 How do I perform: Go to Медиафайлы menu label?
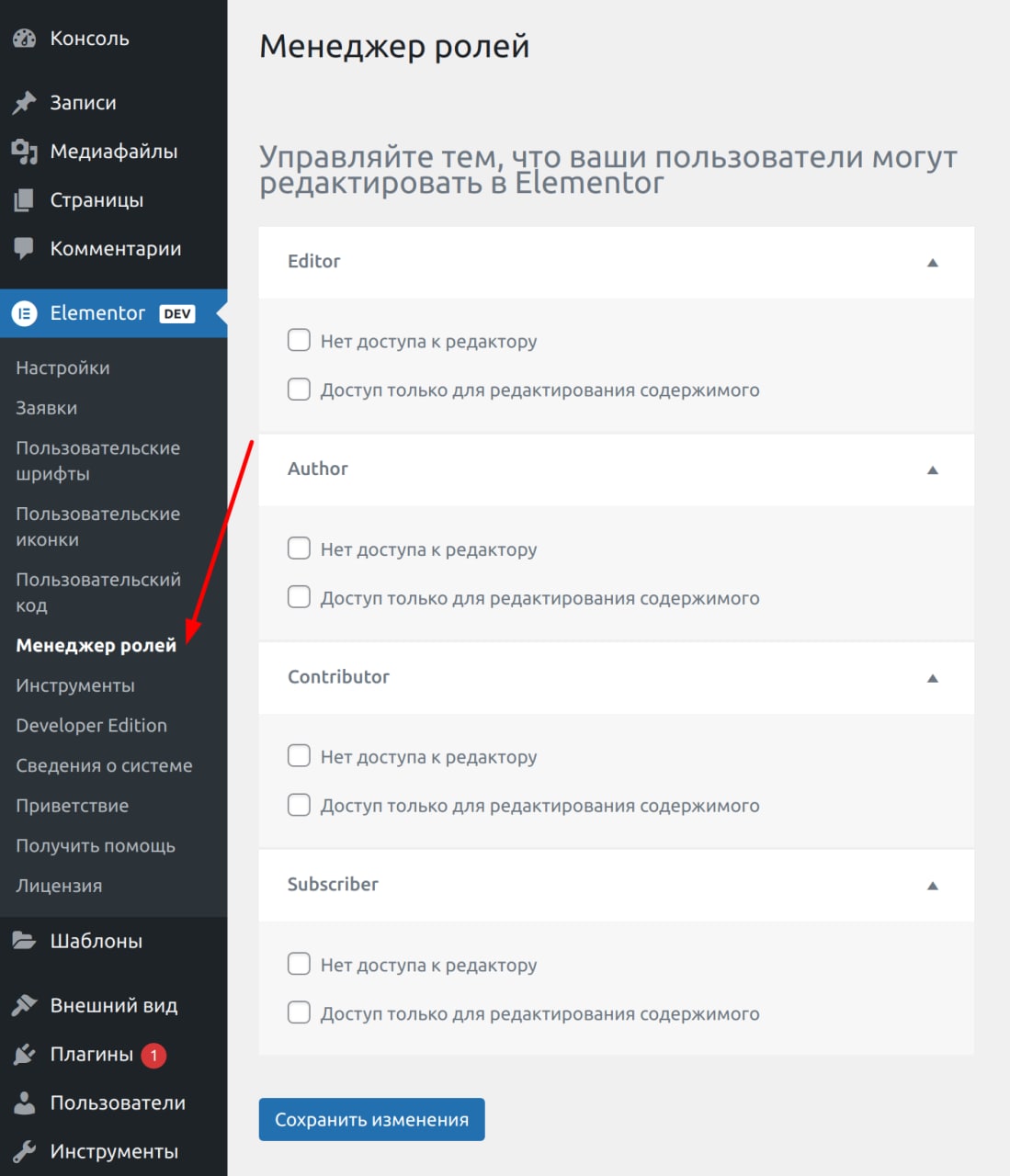pyautogui.click(x=114, y=152)
